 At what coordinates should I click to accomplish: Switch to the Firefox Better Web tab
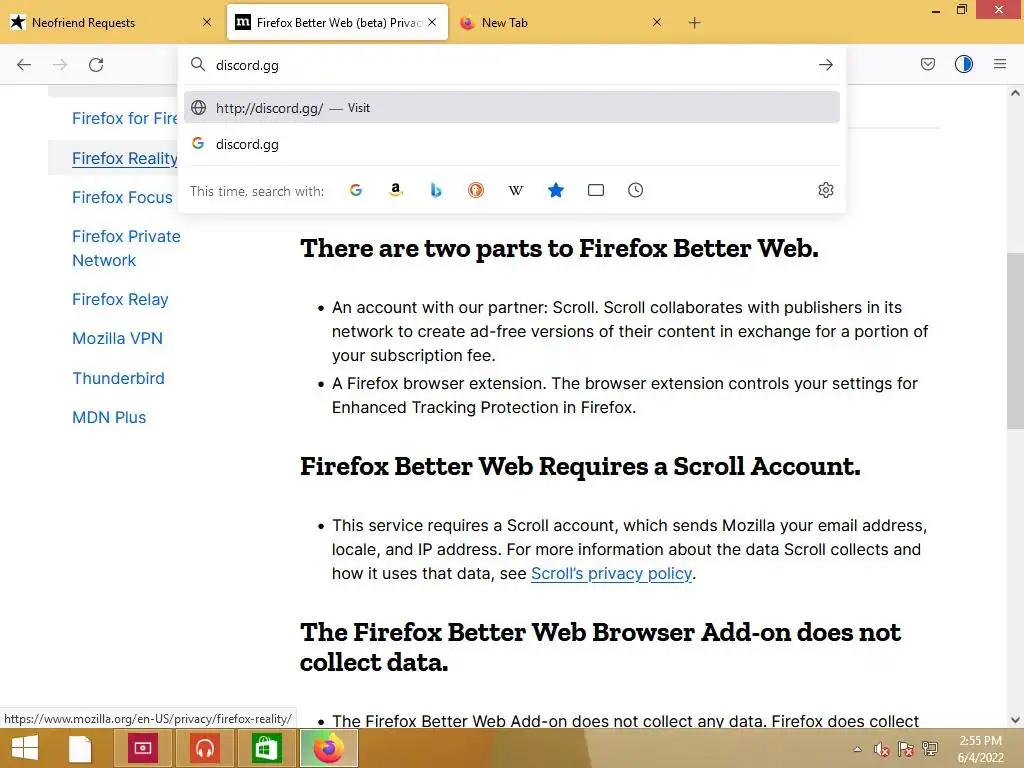point(338,22)
